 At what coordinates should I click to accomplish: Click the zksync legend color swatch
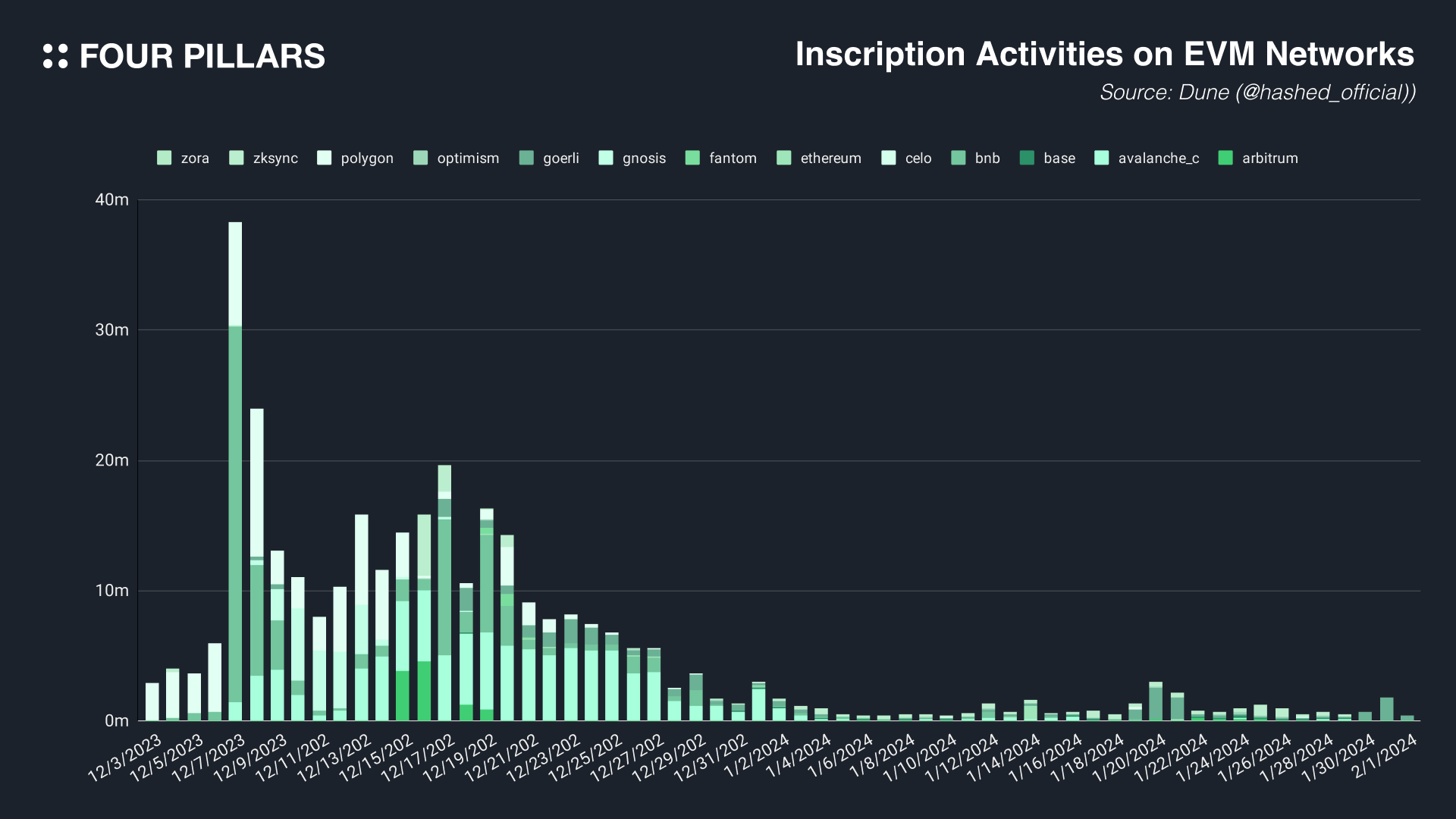pos(237,158)
